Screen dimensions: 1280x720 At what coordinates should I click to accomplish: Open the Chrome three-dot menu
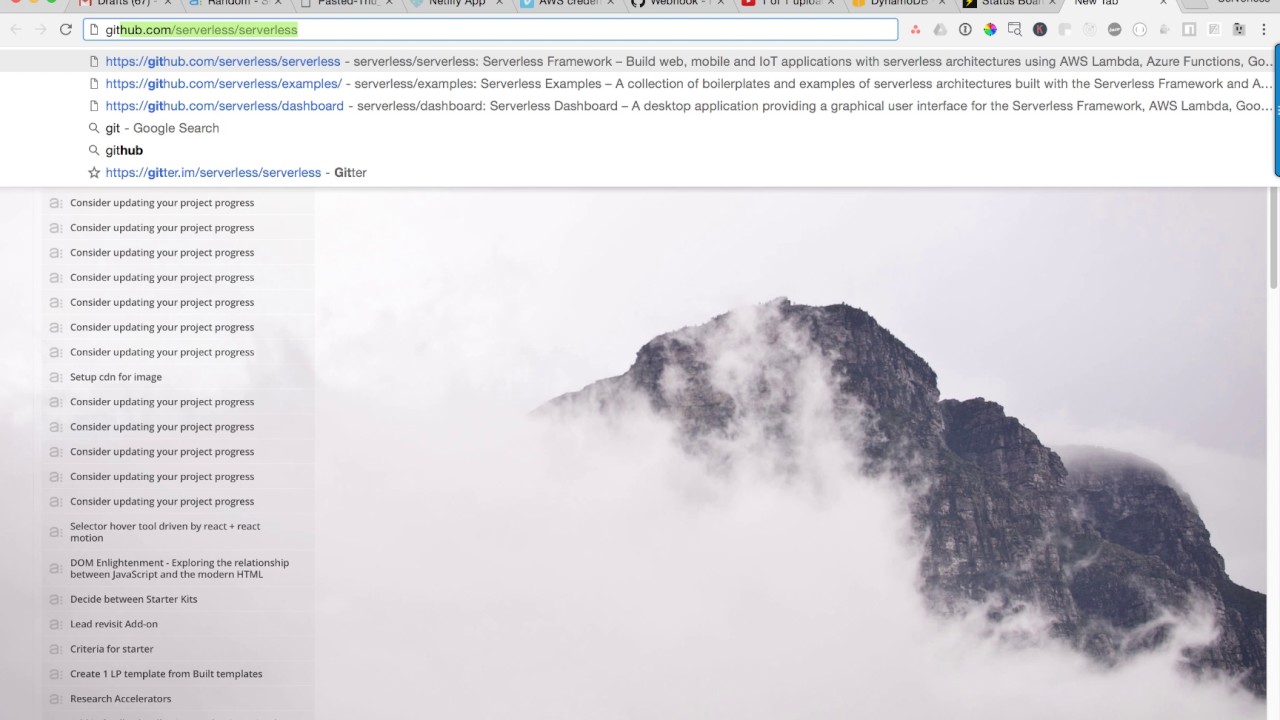coord(1264,30)
